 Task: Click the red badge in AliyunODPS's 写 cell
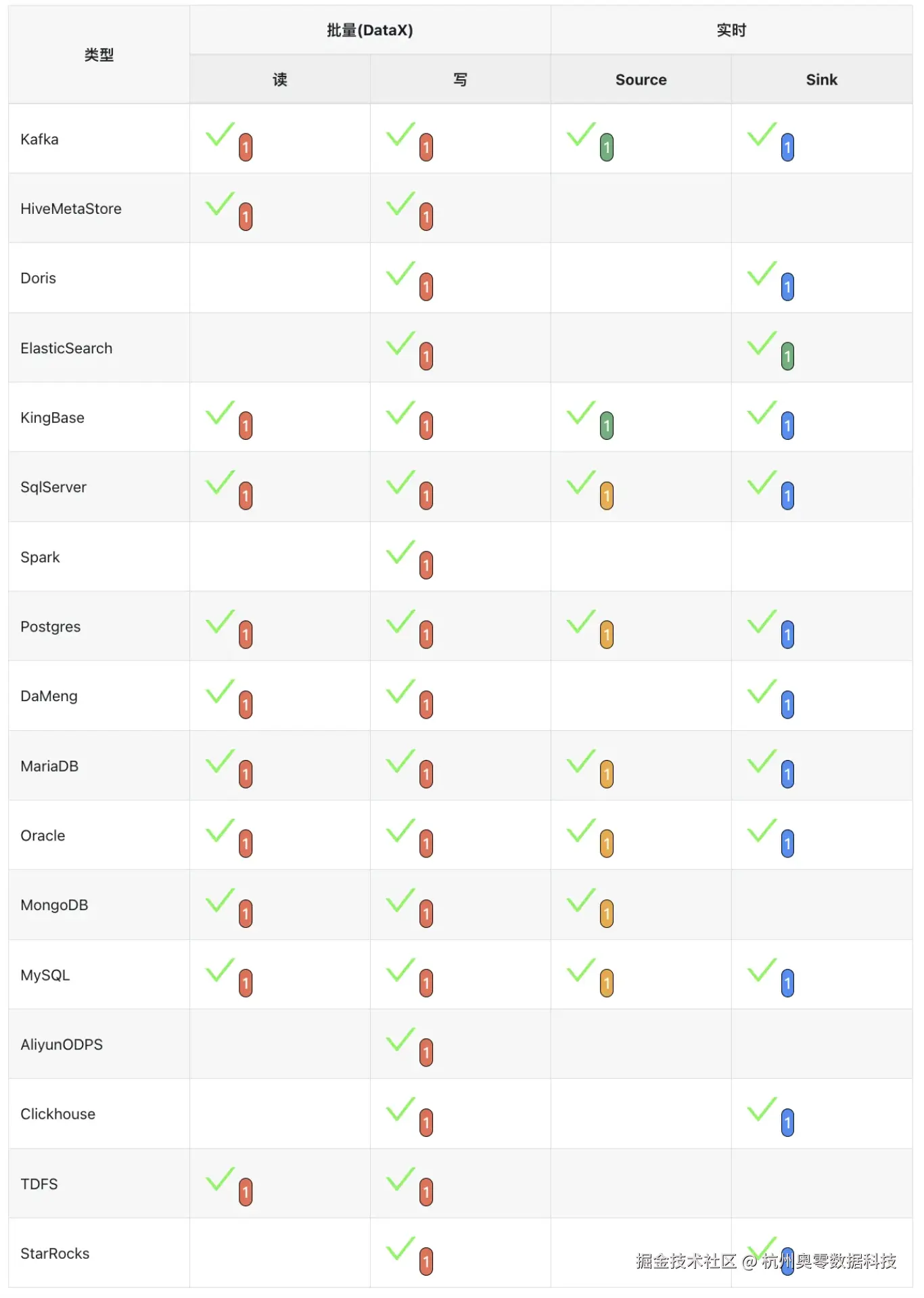point(426,1053)
